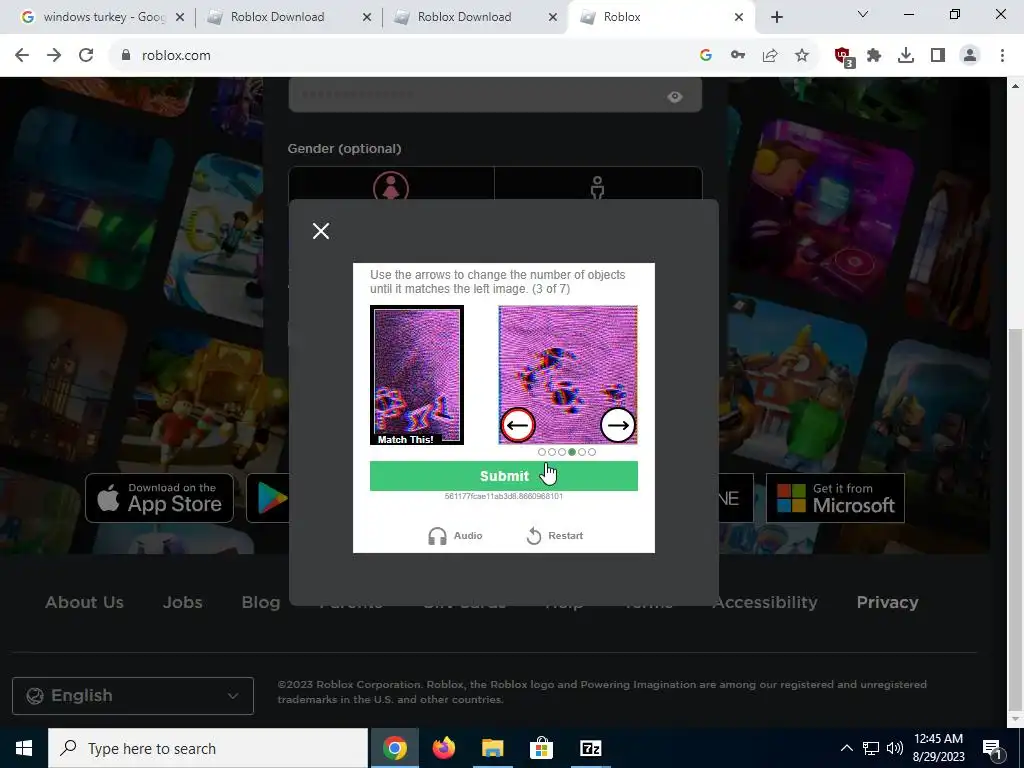1024x768 pixels.
Task: Click the right arrow on captcha image
Action: tap(618, 425)
